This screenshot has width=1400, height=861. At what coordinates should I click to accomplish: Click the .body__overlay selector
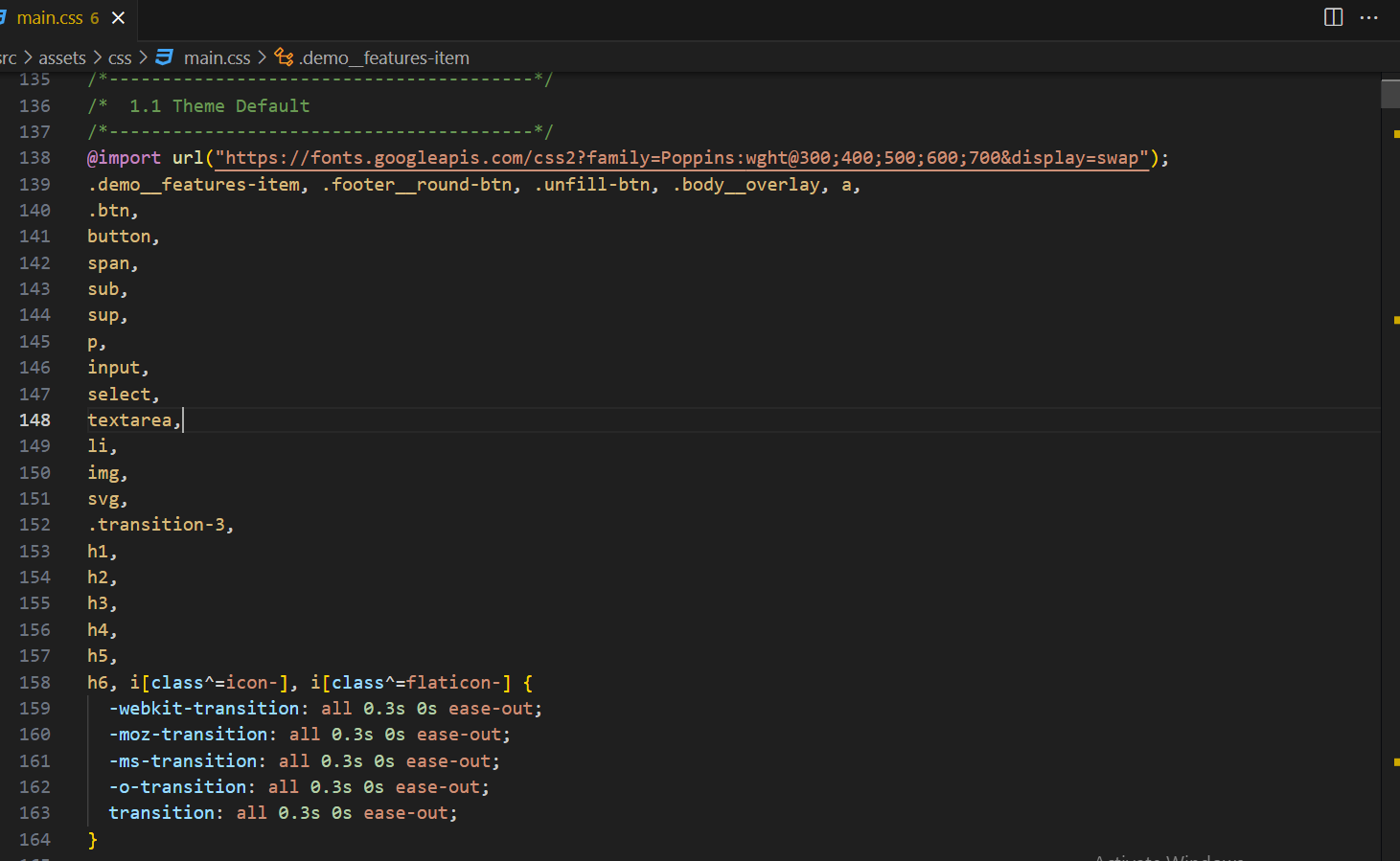coord(746,185)
